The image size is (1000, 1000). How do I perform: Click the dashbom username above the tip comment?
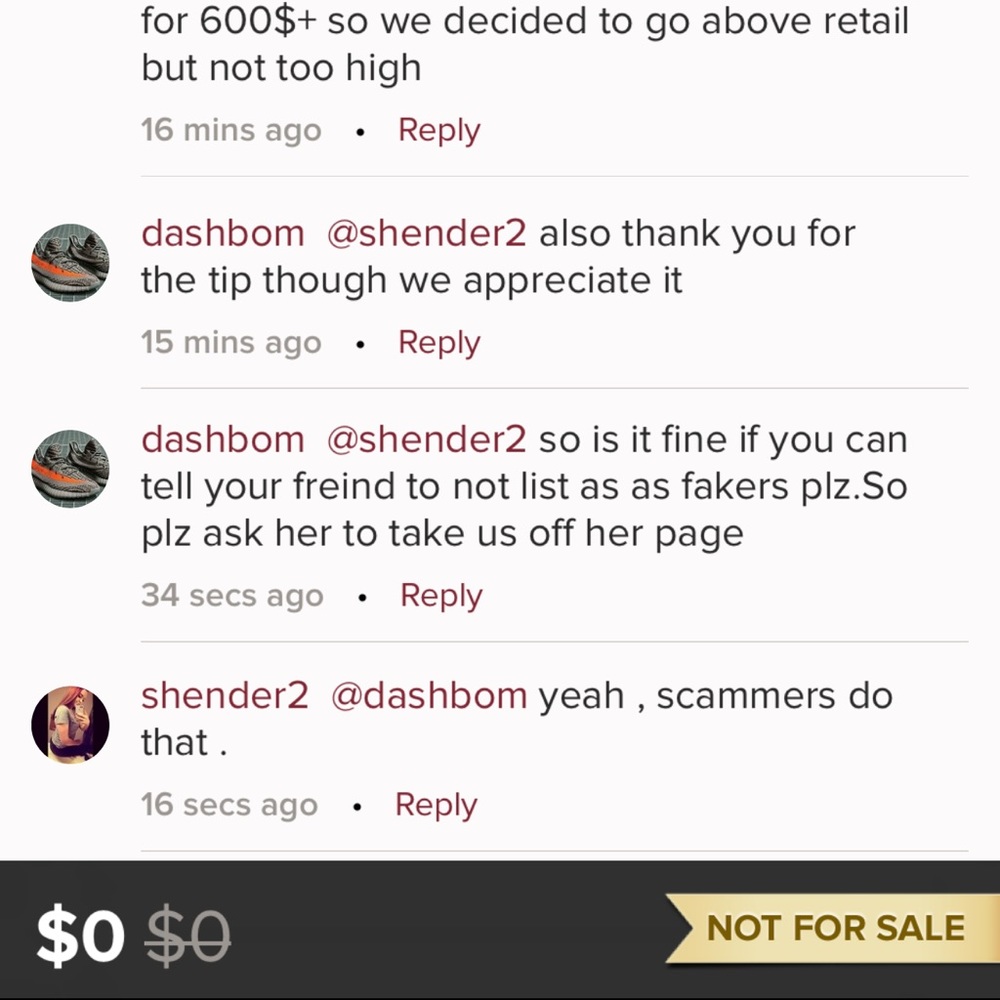(x=221, y=232)
